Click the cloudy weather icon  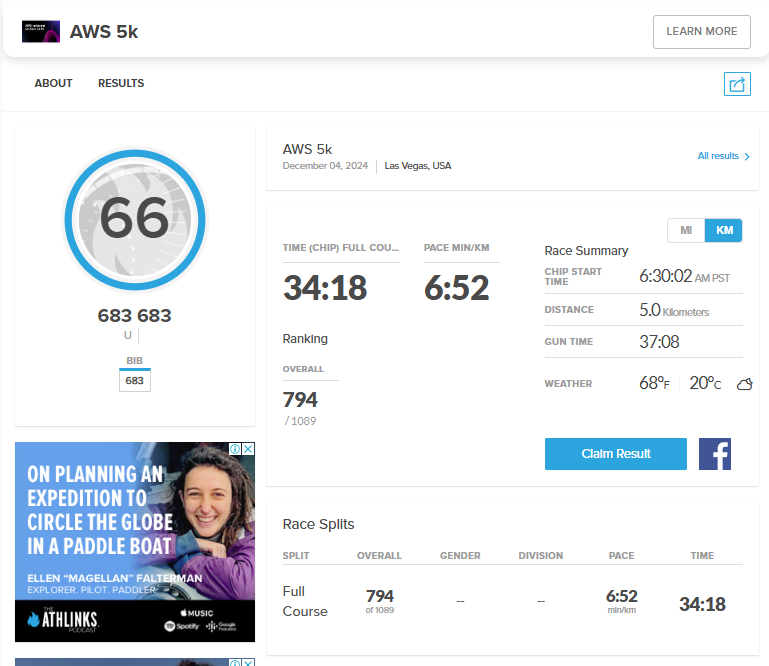(x=744, y=384)
